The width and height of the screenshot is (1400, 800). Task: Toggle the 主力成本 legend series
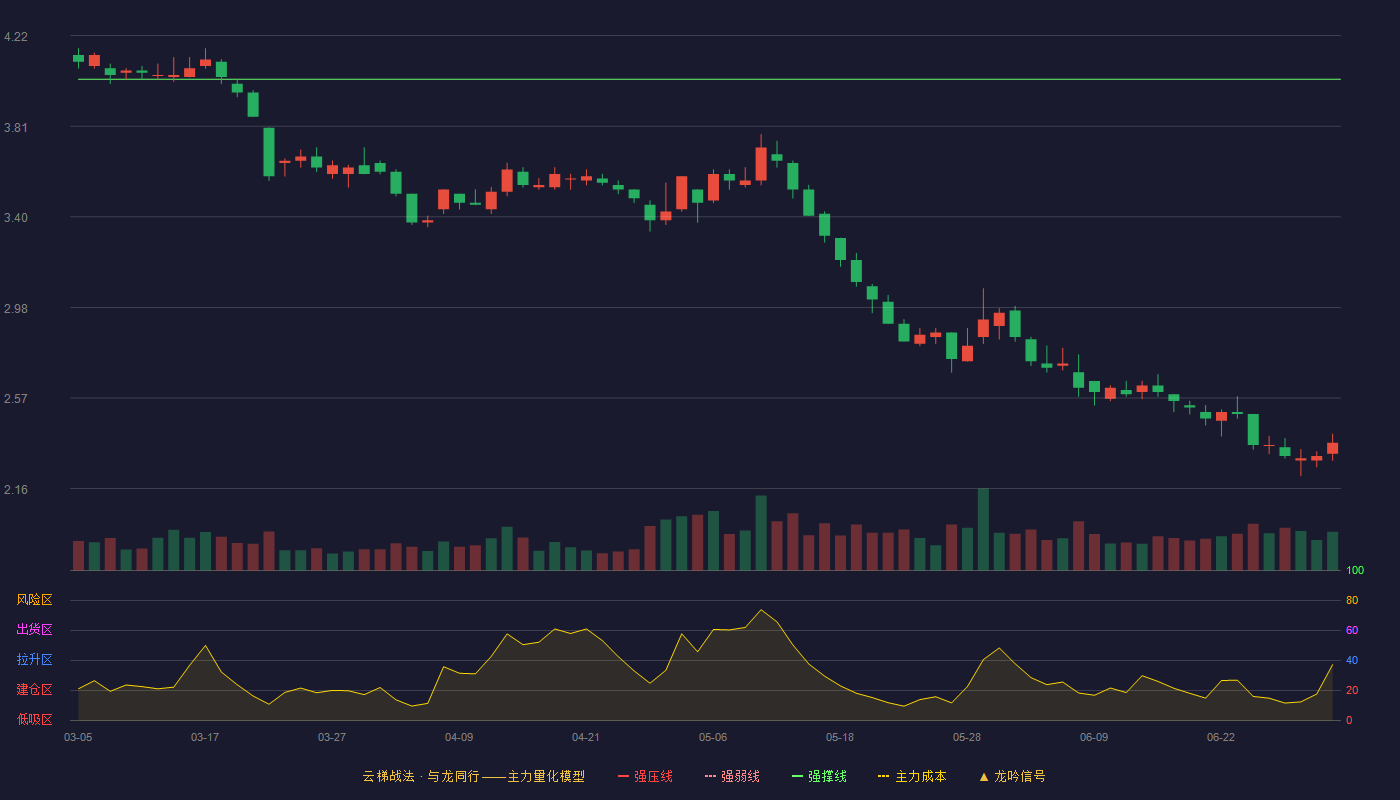coord(912,776)
